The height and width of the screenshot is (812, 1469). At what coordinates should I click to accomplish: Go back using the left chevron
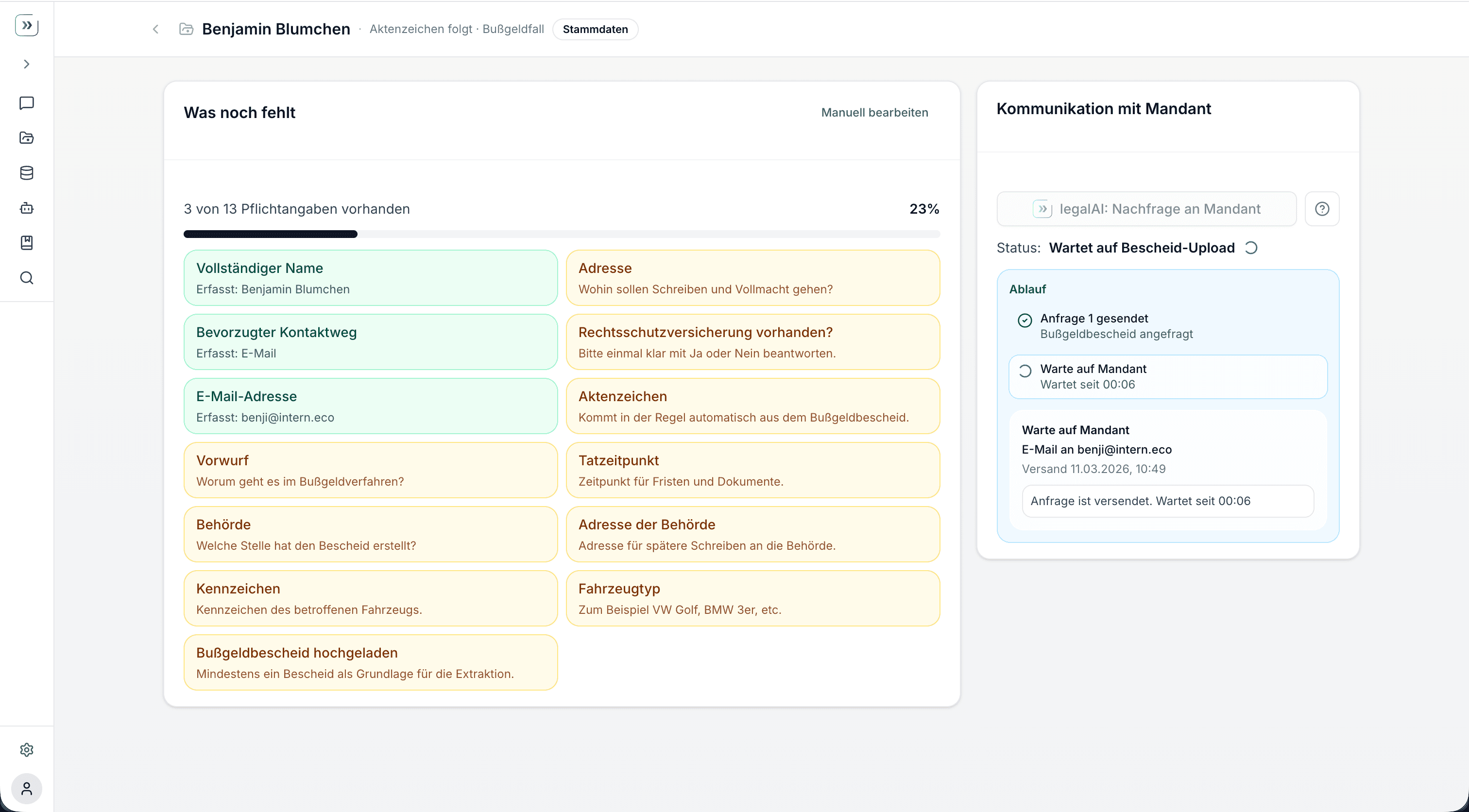[155, 29]
